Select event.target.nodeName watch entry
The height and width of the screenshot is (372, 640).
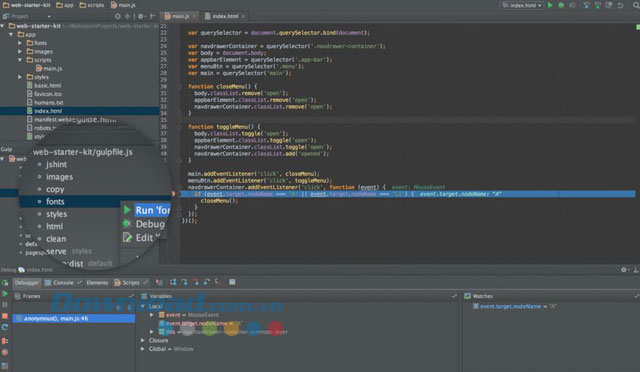[515, 306]
